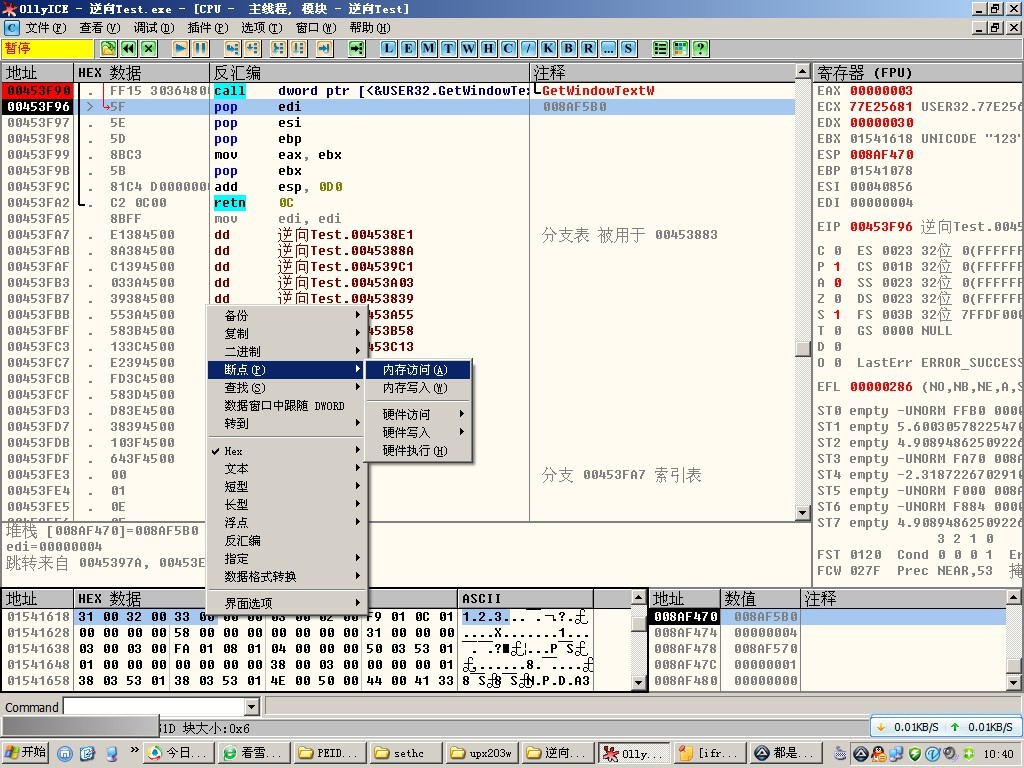Click the Run program play icon
This screenshot has height=768, width=1024.
pos(181,48)
